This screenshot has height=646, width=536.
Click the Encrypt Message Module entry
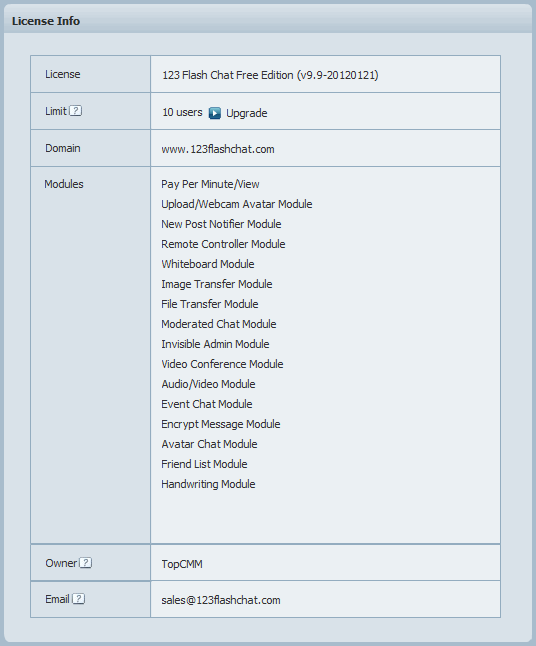(221, 424)
